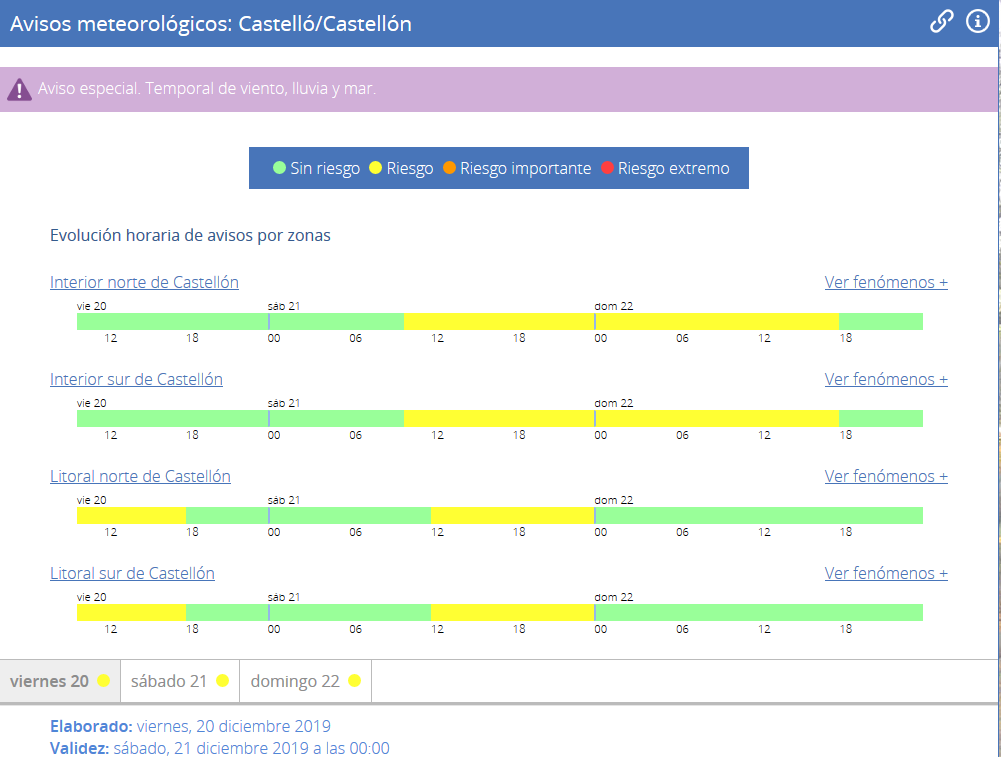Open Litoral sur de Castellón link
1001x757 pixels.
click(132, 573)
